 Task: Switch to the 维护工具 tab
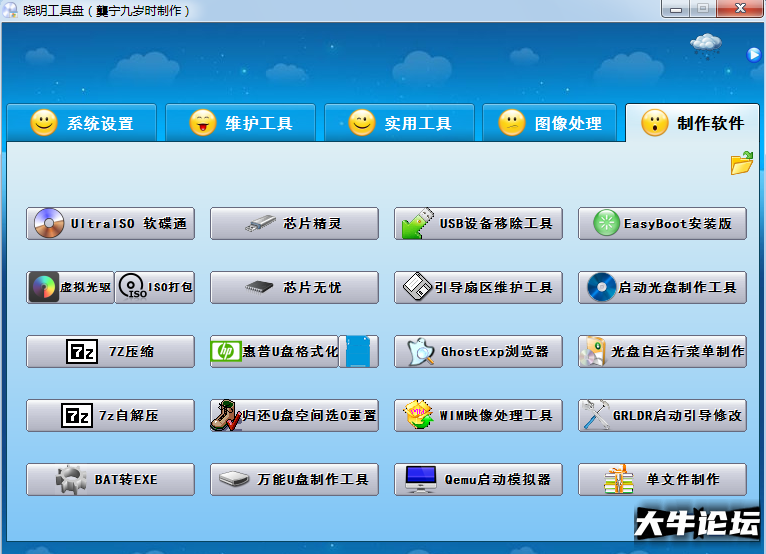point(240,123)
